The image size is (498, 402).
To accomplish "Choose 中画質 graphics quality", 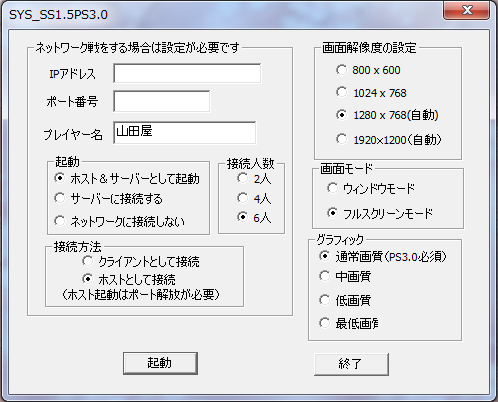I will 345,276.
